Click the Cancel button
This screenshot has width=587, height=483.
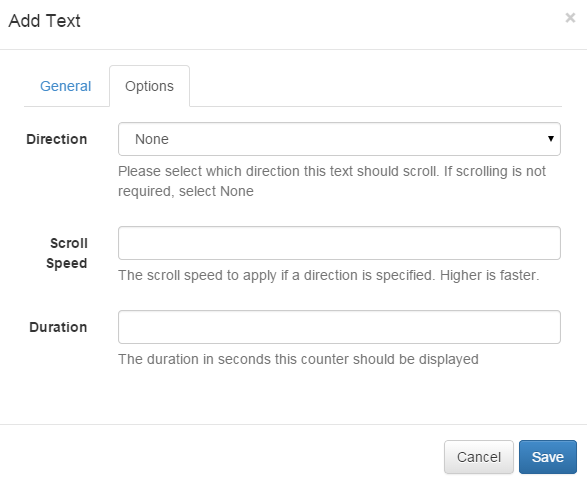[478, 457]
